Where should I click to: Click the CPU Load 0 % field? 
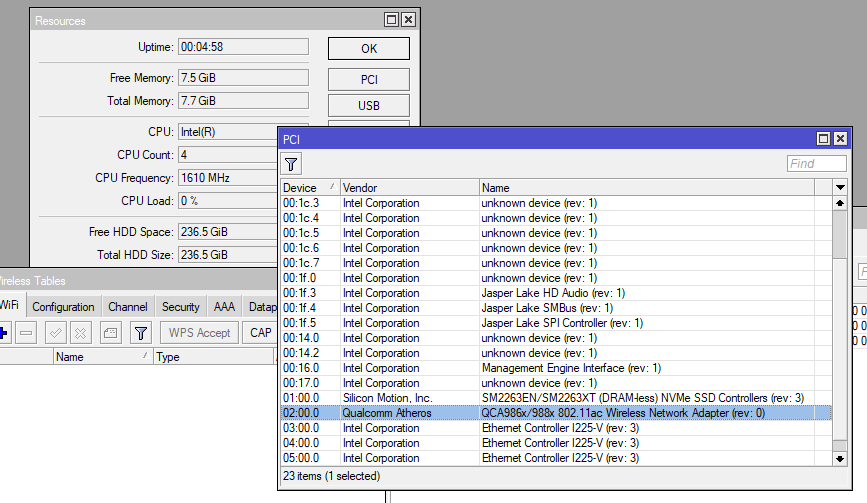pyautogui.click(x=228, y=201)
